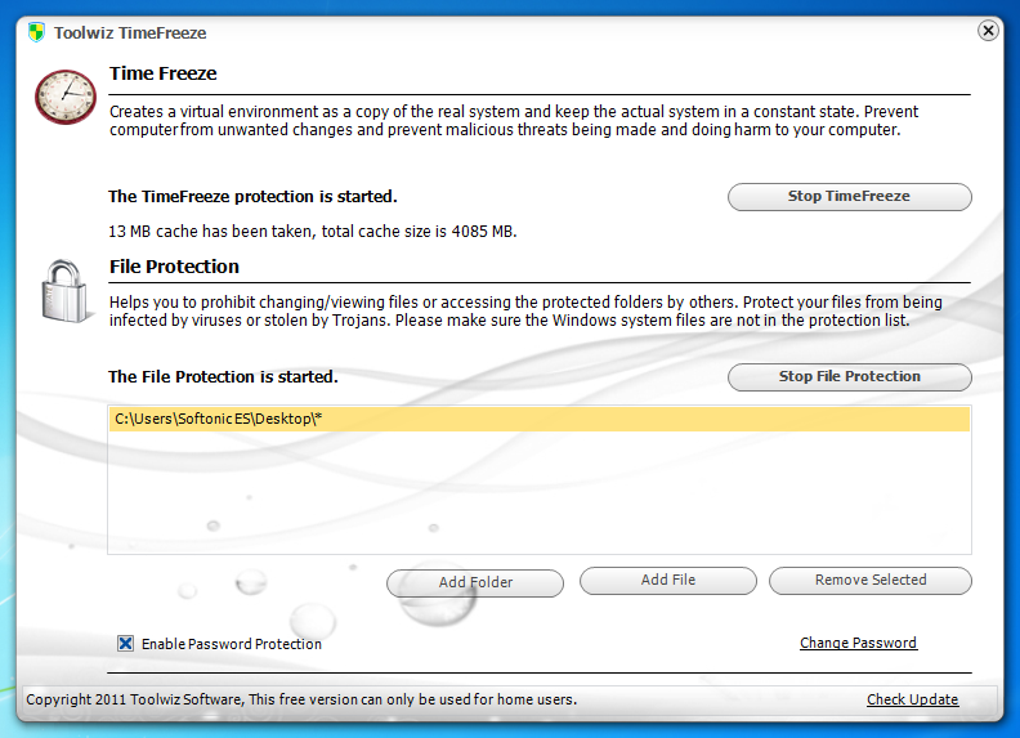The height and width of the screenshot is (738, 1020).
Task: Close the Toolwiz TimeFreeze window
Action: pyautogui.click(x=987, y=31)
